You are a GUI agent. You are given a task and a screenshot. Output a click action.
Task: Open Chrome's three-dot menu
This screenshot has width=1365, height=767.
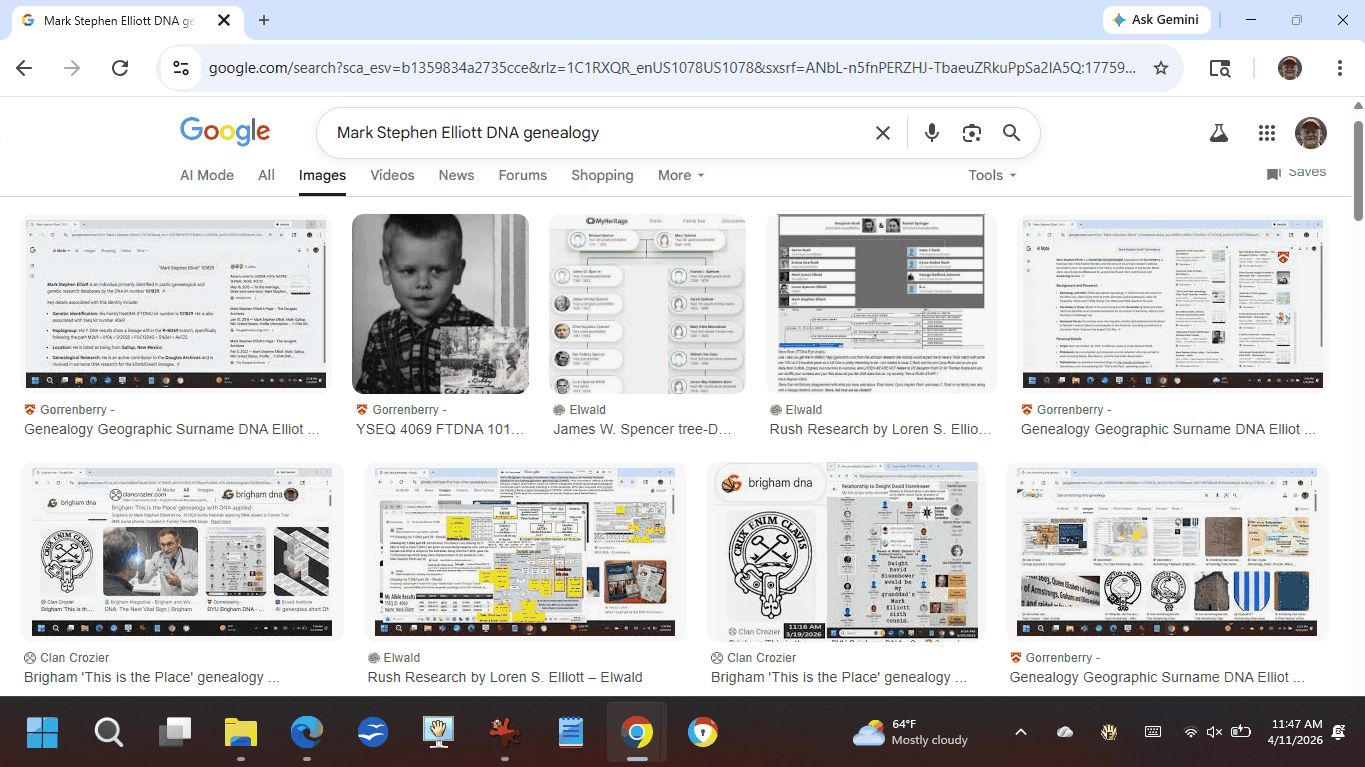pyautogui.click(x=1339, y=68)
